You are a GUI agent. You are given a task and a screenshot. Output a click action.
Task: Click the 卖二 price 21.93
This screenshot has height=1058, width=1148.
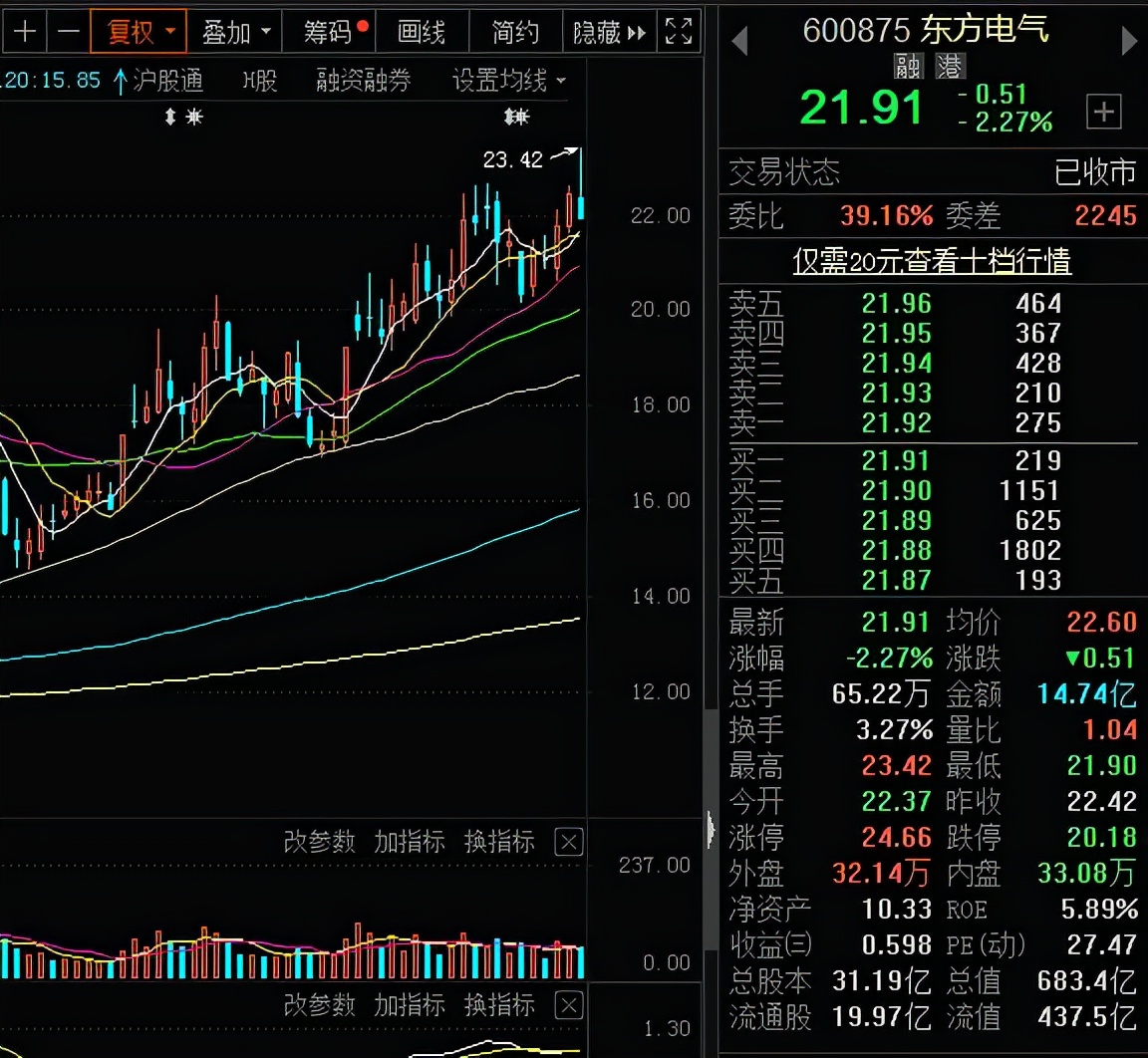tap(896, 393)
